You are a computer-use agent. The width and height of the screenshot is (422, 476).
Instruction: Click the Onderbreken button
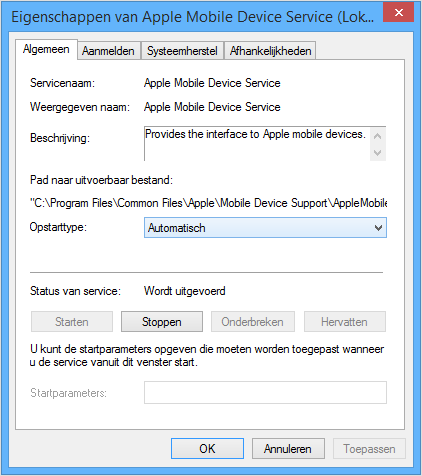[253, 322]
